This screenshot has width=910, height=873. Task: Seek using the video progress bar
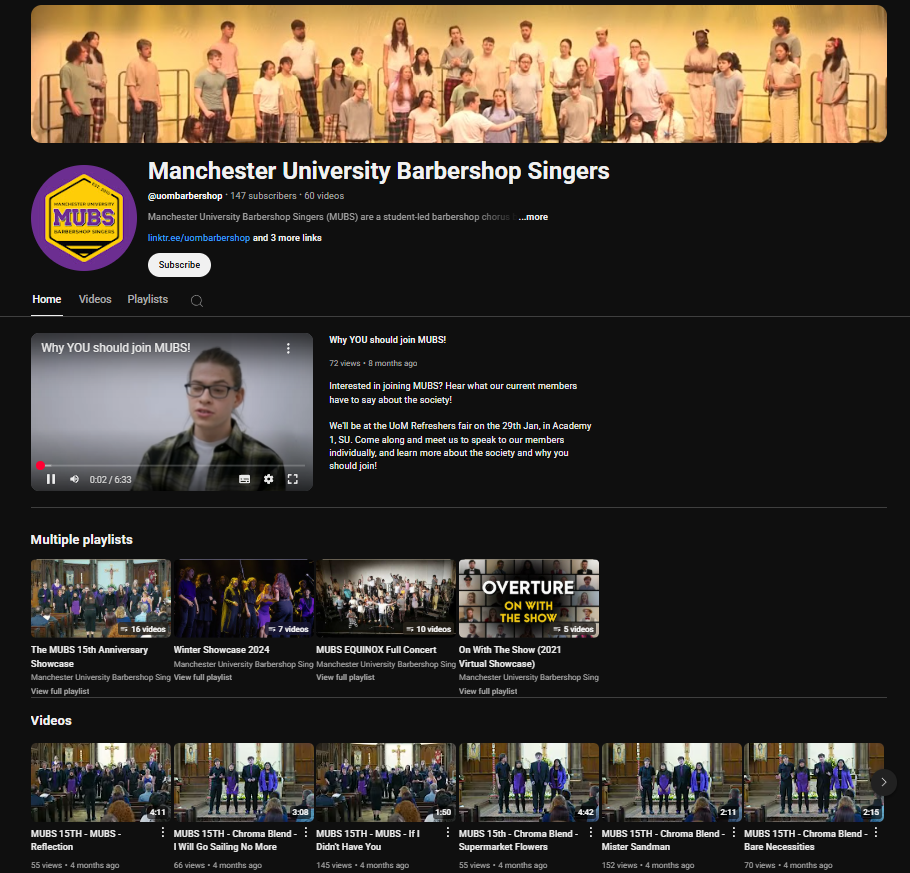point(172,465)
